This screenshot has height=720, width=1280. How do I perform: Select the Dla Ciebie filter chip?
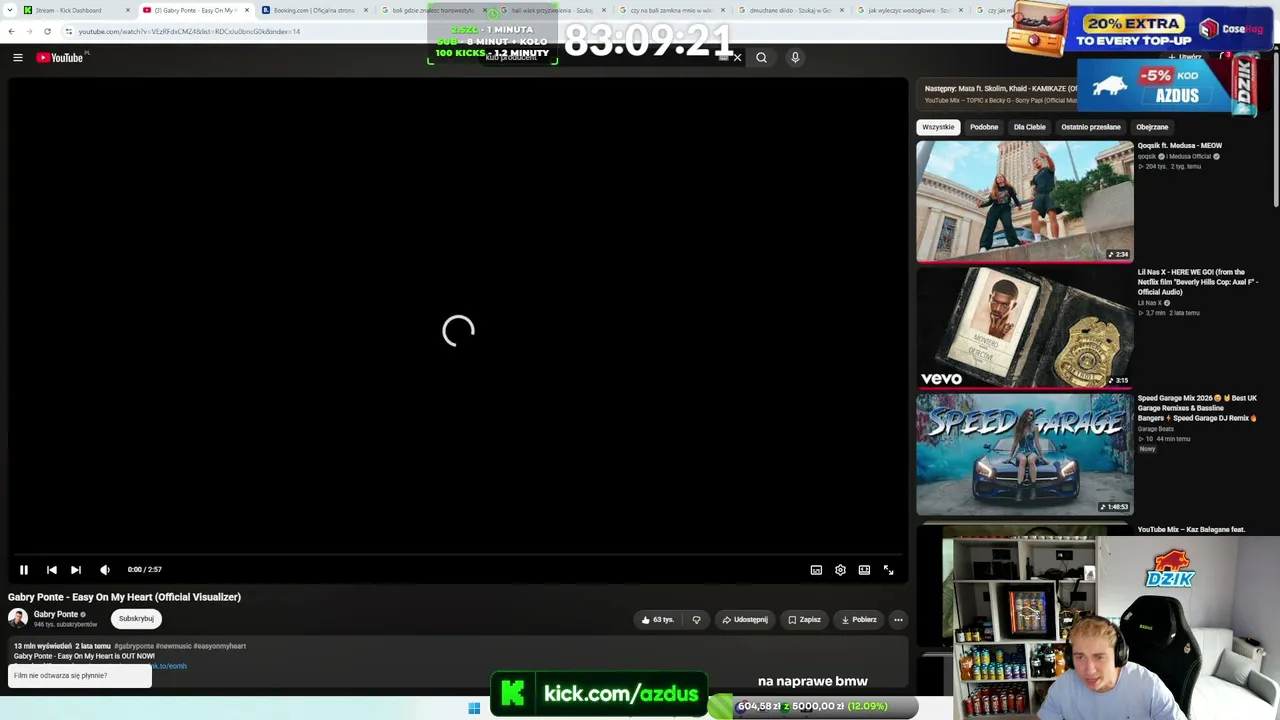coord(1030,127)
